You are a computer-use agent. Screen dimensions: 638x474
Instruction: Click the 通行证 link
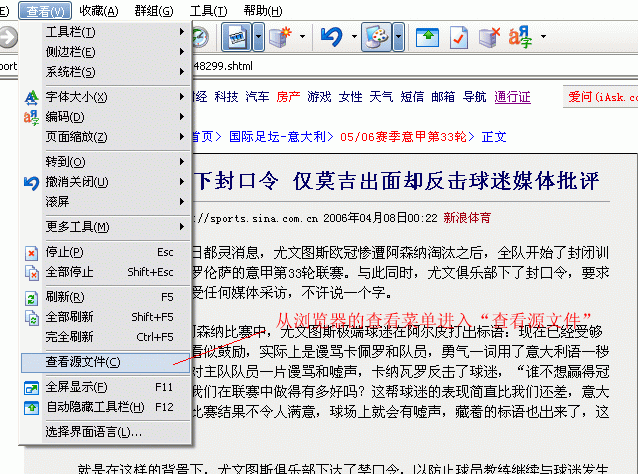point(512,97)
